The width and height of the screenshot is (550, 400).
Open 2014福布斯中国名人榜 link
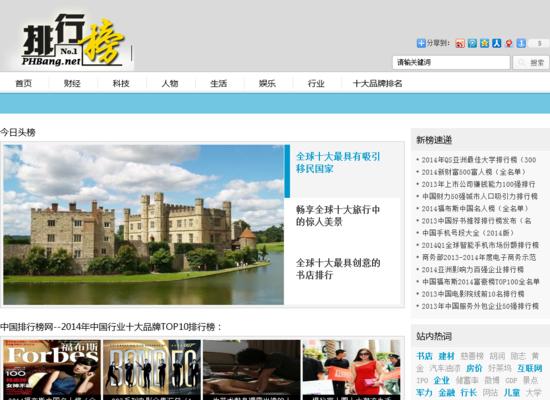[x=475, y=208]
